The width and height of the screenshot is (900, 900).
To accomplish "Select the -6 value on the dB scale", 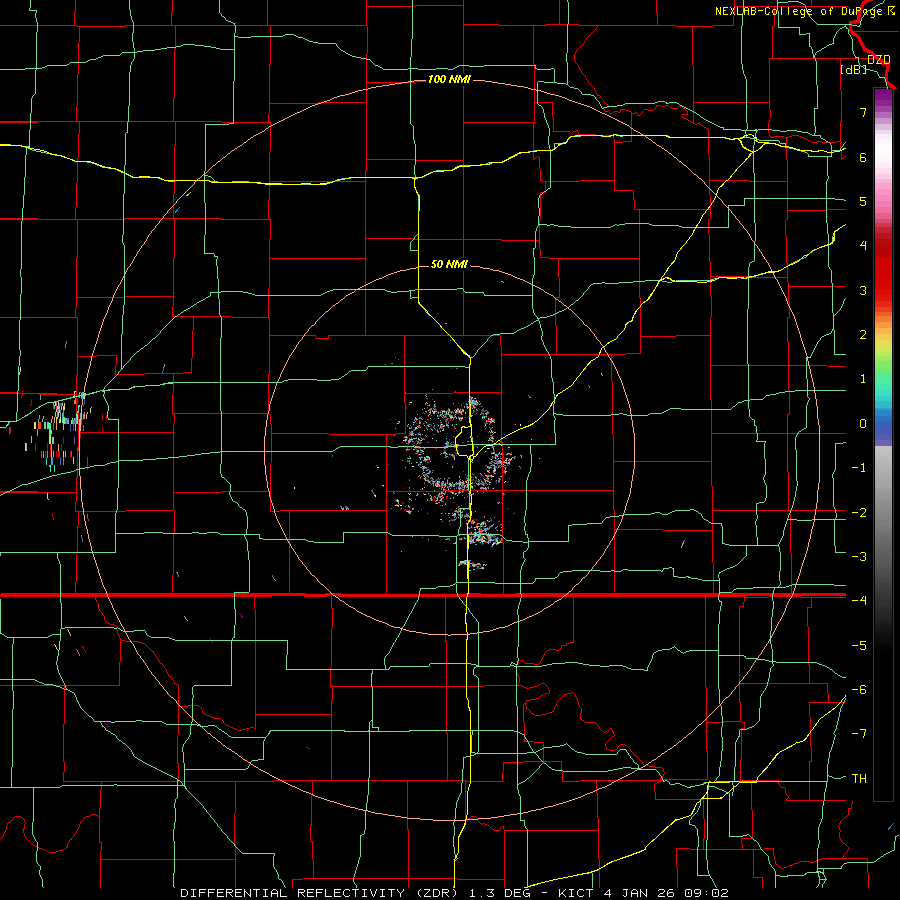I will click(x=859, y=690).
